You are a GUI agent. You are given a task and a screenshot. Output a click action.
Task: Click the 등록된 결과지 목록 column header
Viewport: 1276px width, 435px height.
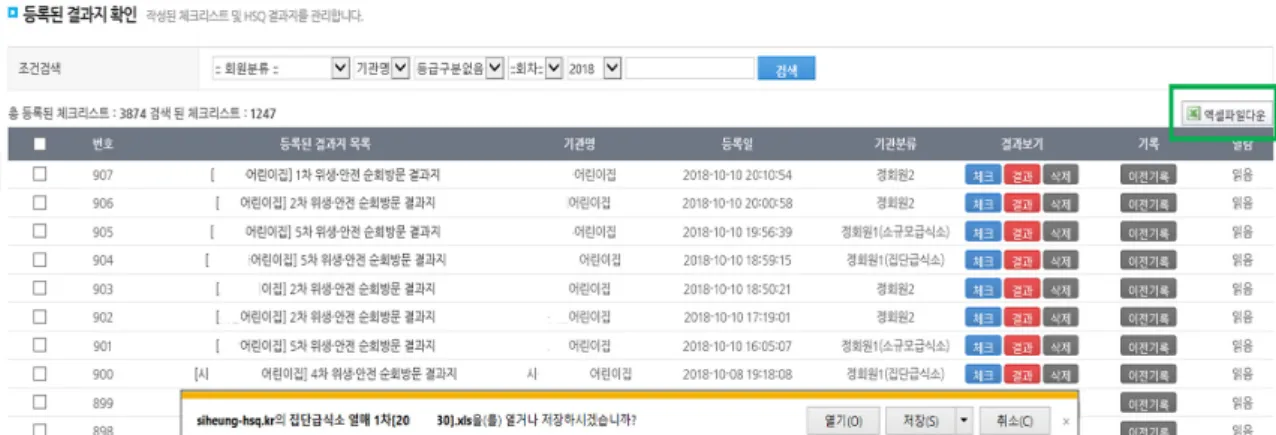325,144
